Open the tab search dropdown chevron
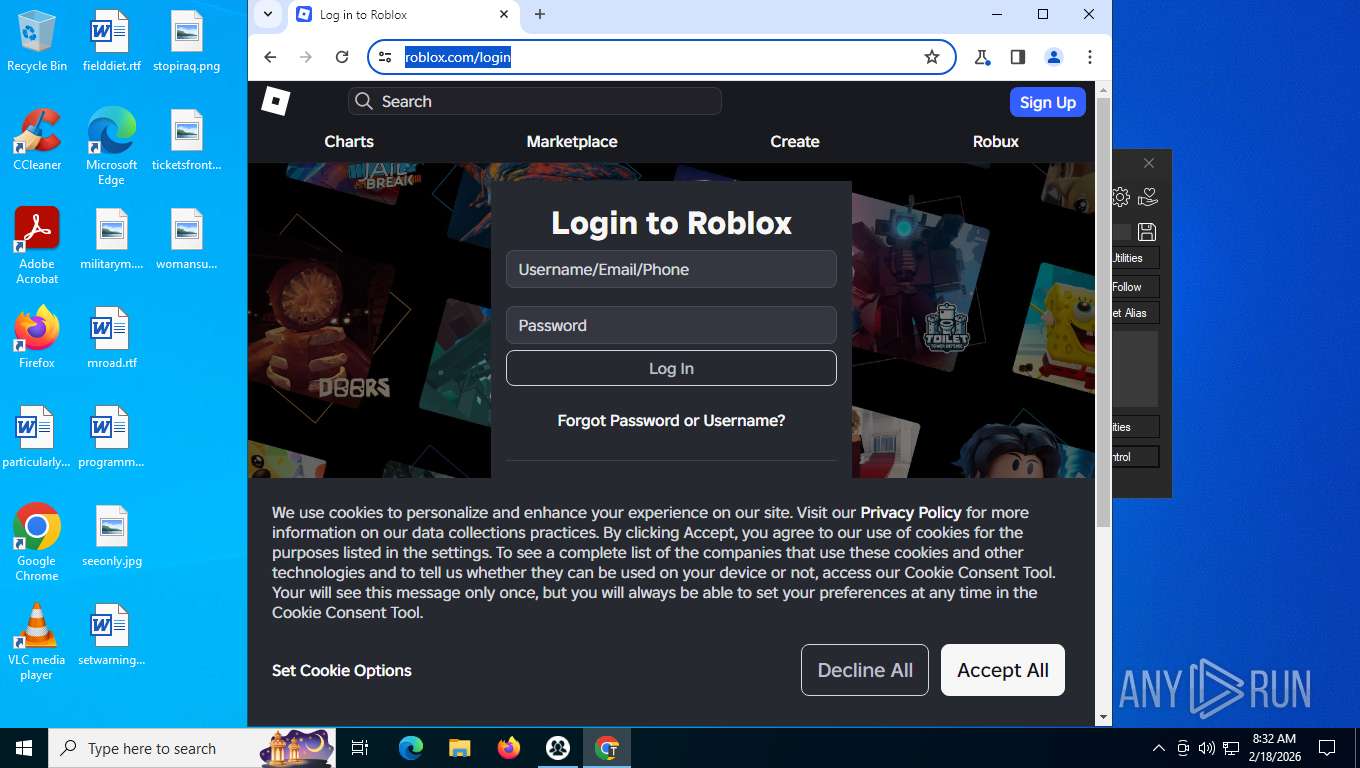Image resolution: width=1360 pixels, height=768 pixels. coord(267,14)
